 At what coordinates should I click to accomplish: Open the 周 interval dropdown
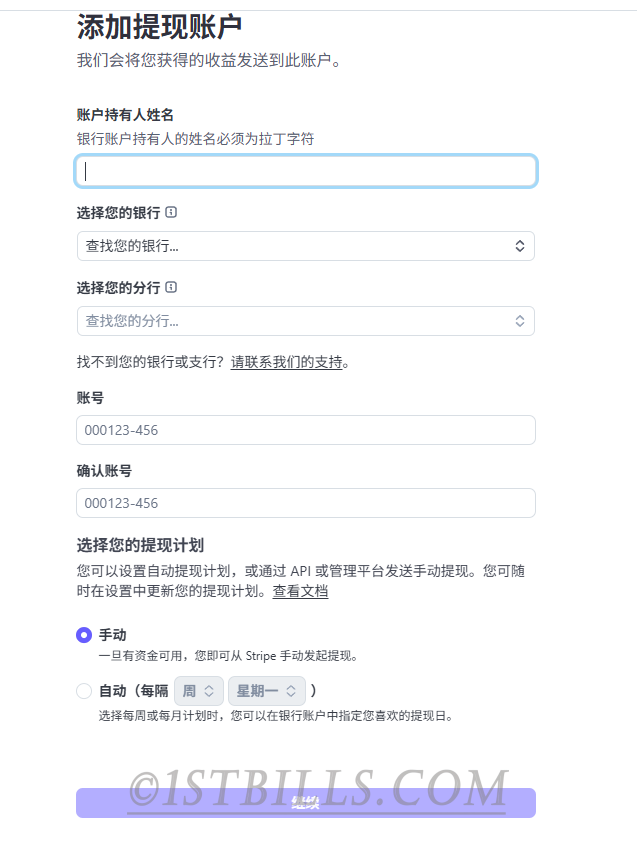click(x=198, y=691)
